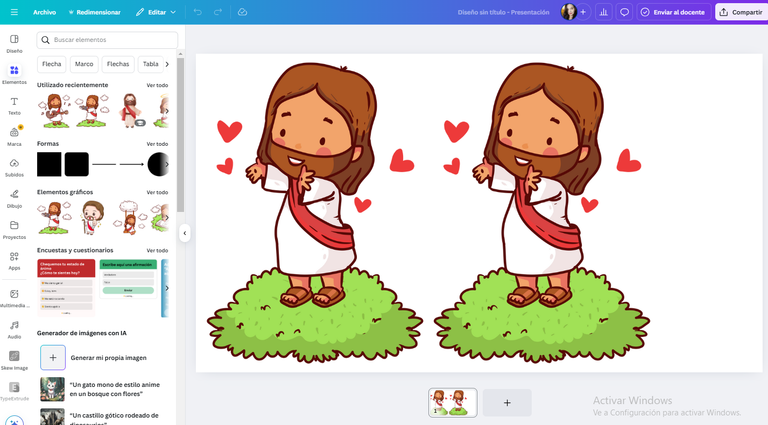768x425 pixels.
Task: Collapse the side panel with arrow handle
Action: (185, 233)
